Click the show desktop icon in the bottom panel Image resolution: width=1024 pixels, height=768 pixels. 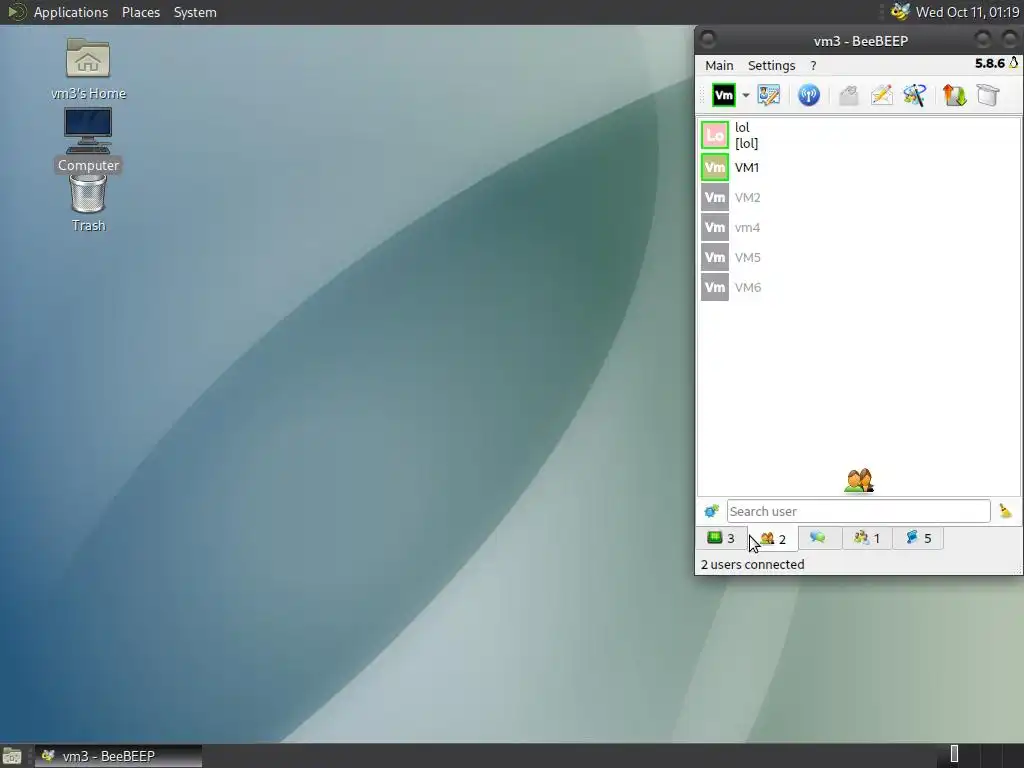(x=12, y=756)
